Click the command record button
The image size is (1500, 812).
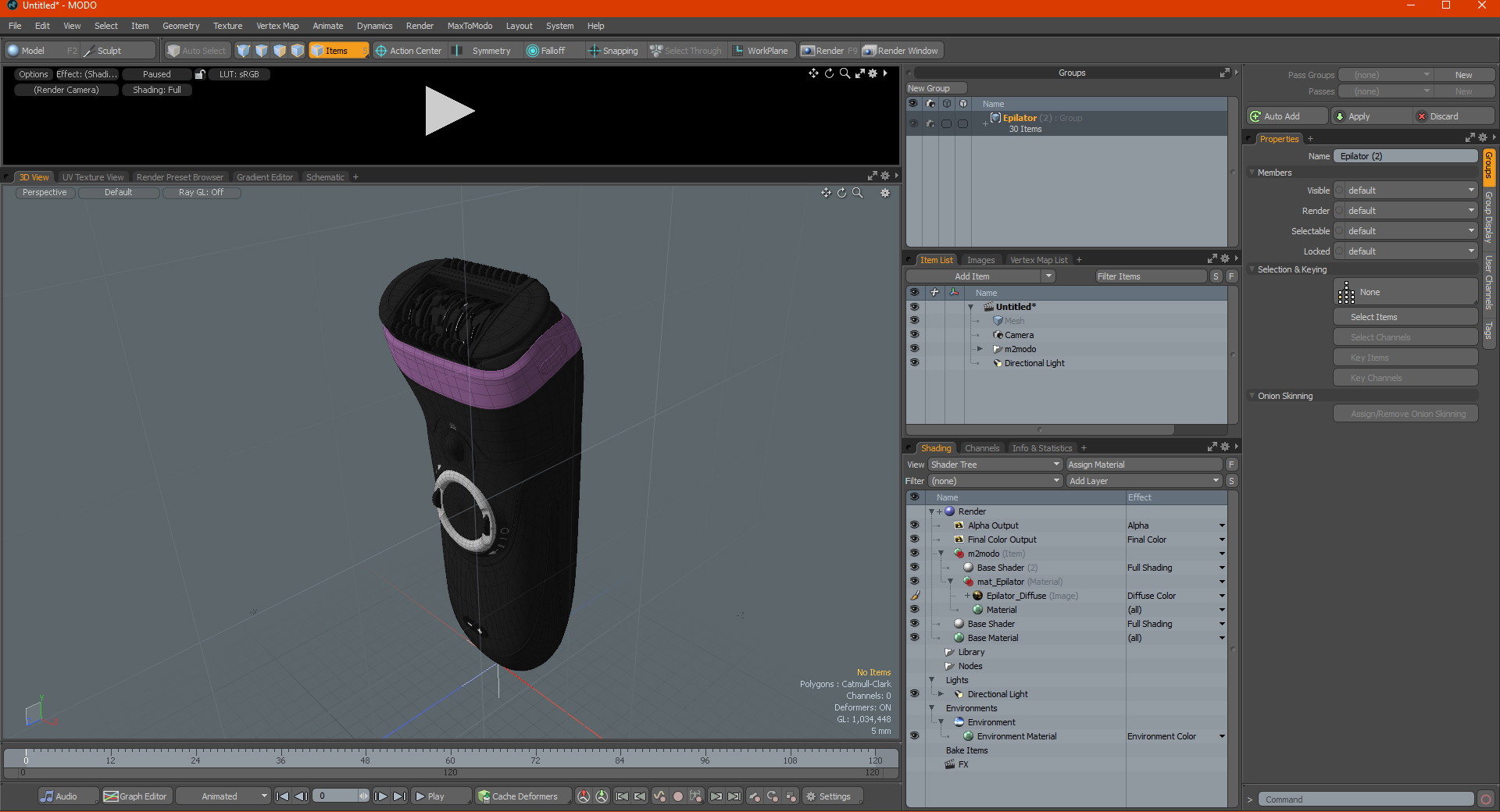(x=1486, y=800)
